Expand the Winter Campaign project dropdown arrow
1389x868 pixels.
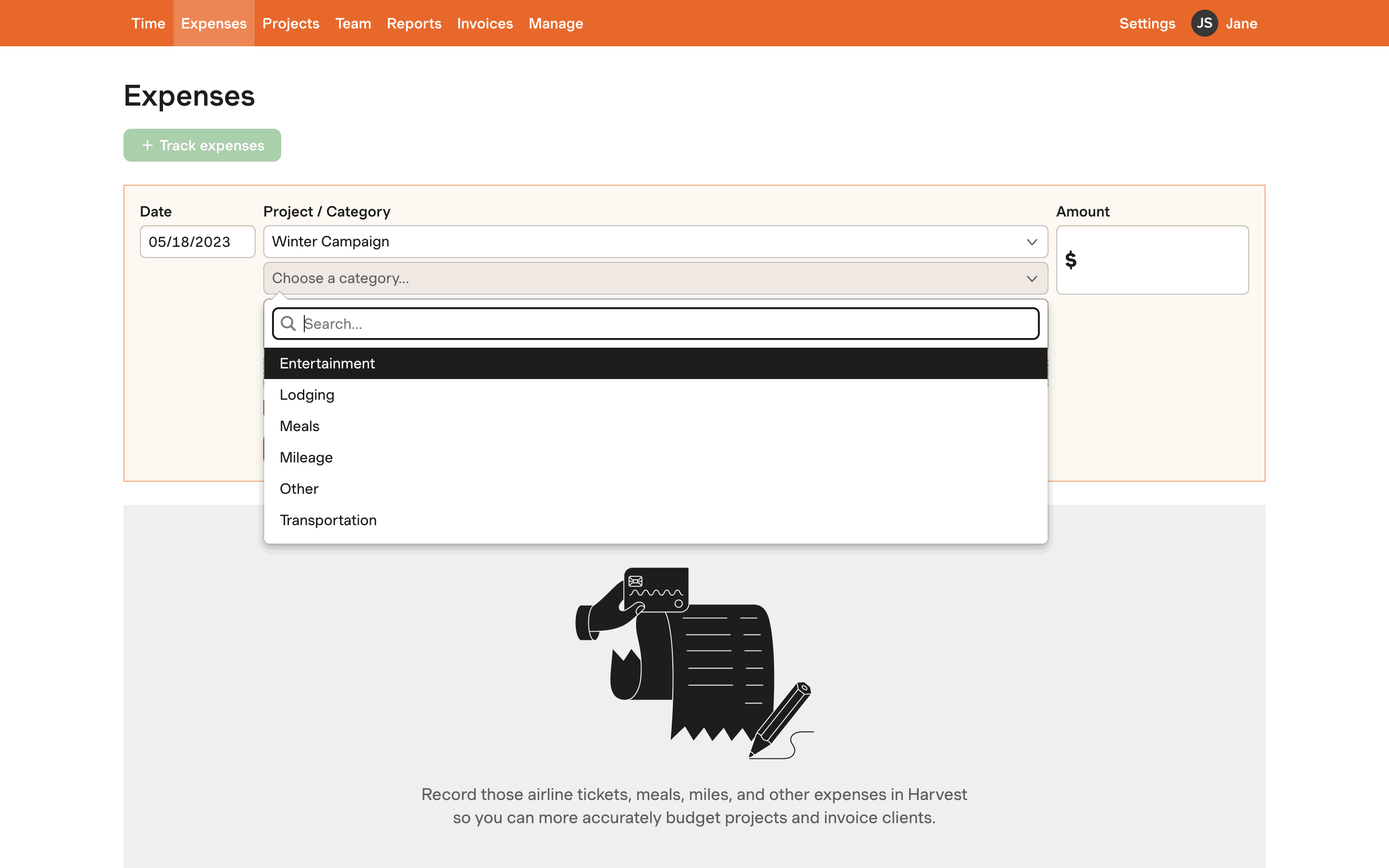point(1032,242)
